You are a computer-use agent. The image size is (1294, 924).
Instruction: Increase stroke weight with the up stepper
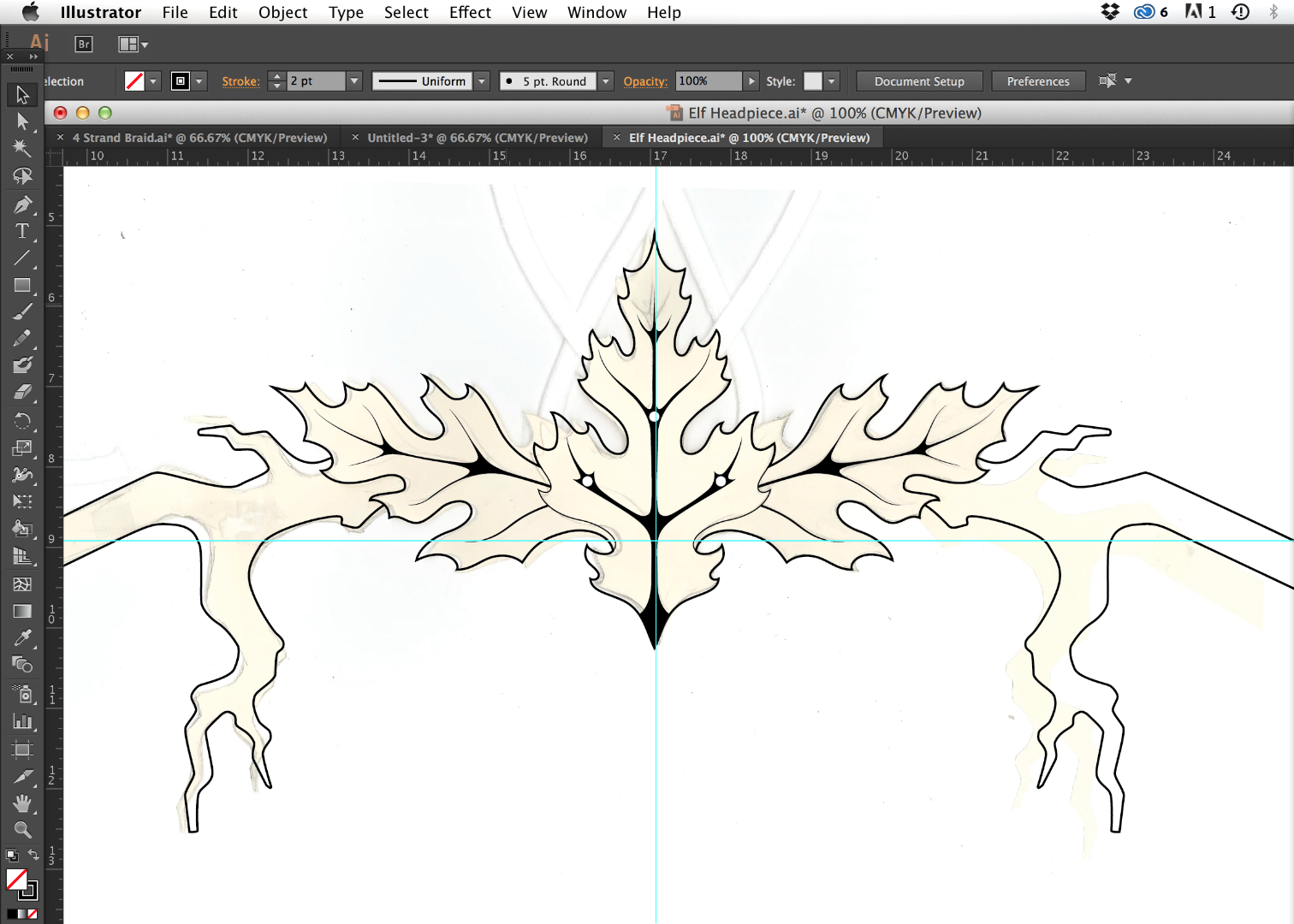coord(276,75)
